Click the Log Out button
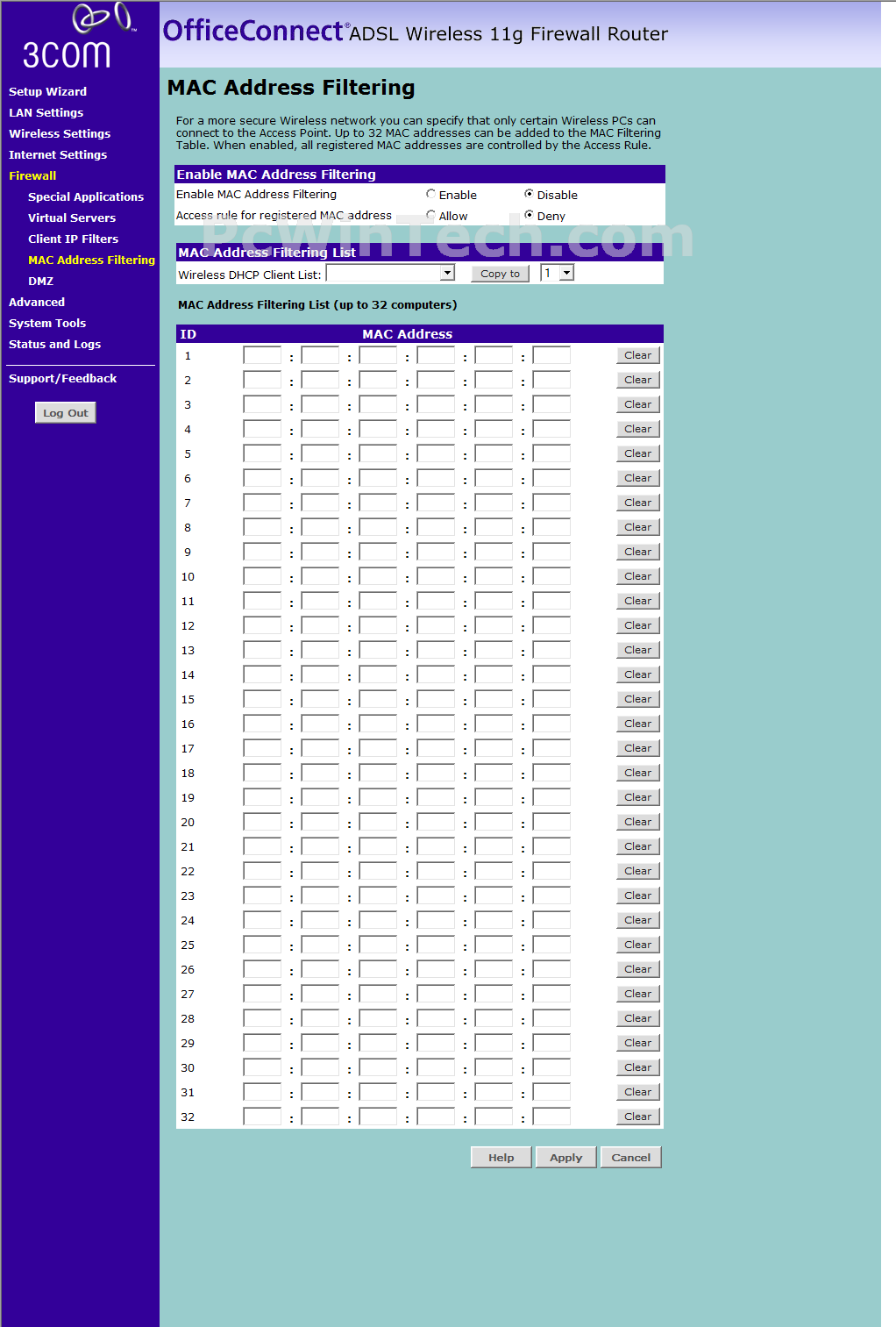 (66, 413)
